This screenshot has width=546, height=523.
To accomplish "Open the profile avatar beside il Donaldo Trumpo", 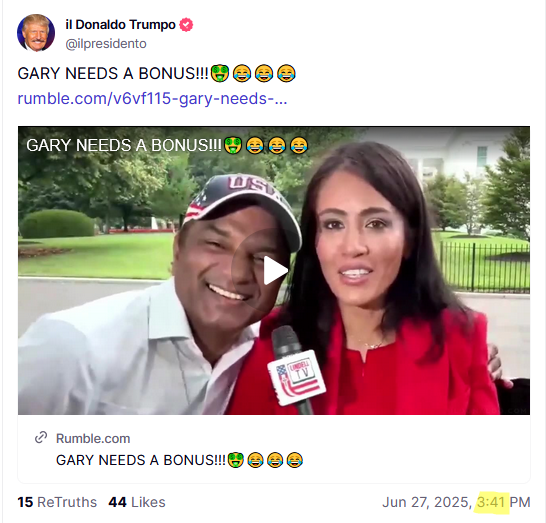I will [x=36, y=33].
